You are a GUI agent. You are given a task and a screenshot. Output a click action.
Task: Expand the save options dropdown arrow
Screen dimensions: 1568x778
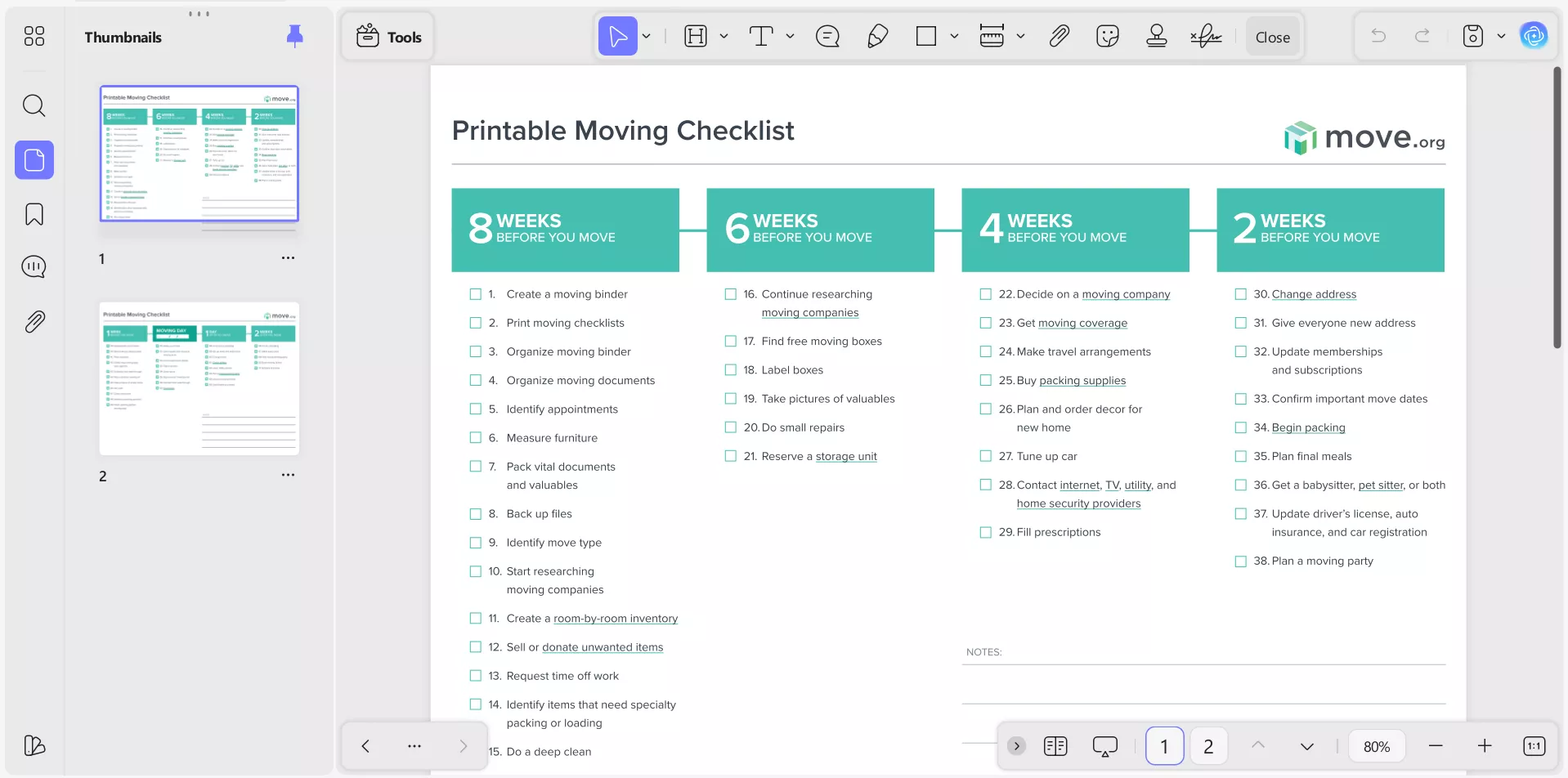1501,36
